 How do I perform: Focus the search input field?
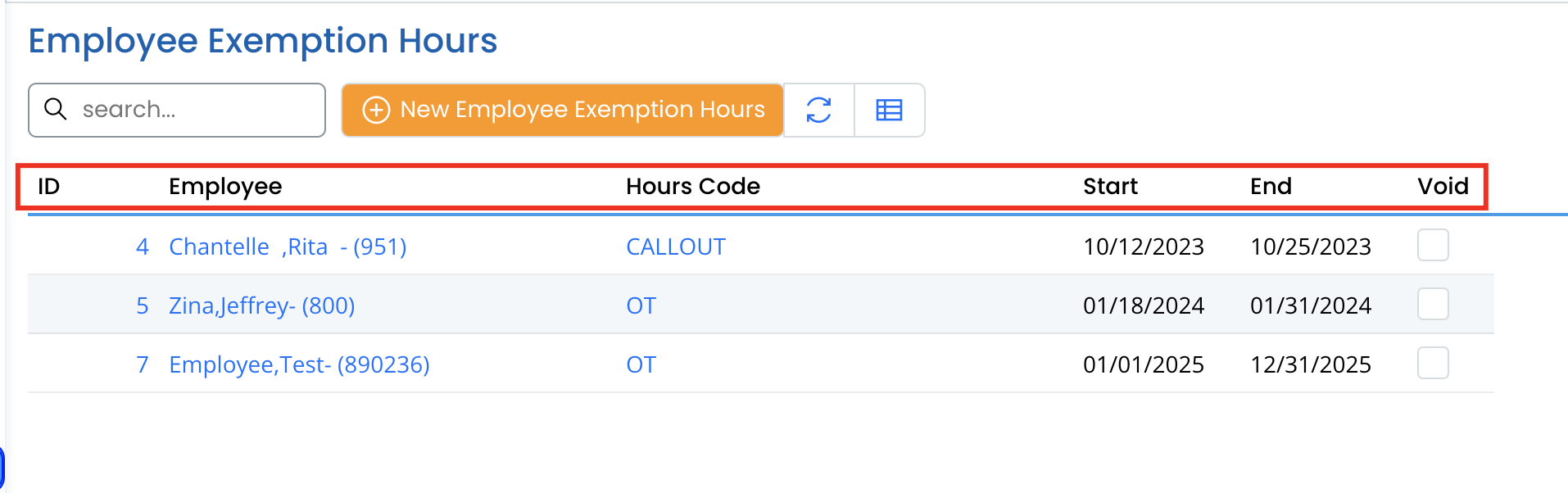(197, 110)
